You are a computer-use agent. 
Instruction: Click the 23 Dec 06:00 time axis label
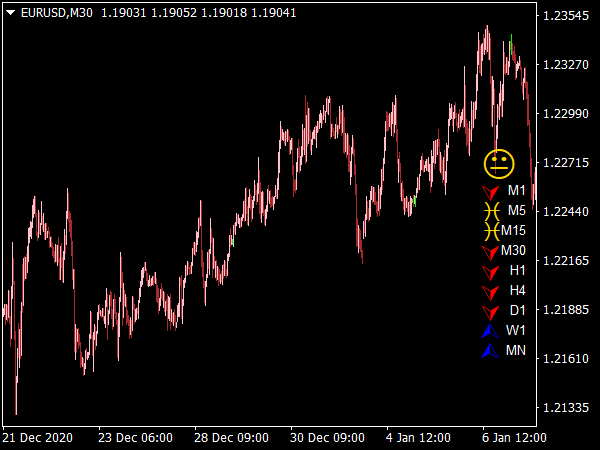[135, 437]
